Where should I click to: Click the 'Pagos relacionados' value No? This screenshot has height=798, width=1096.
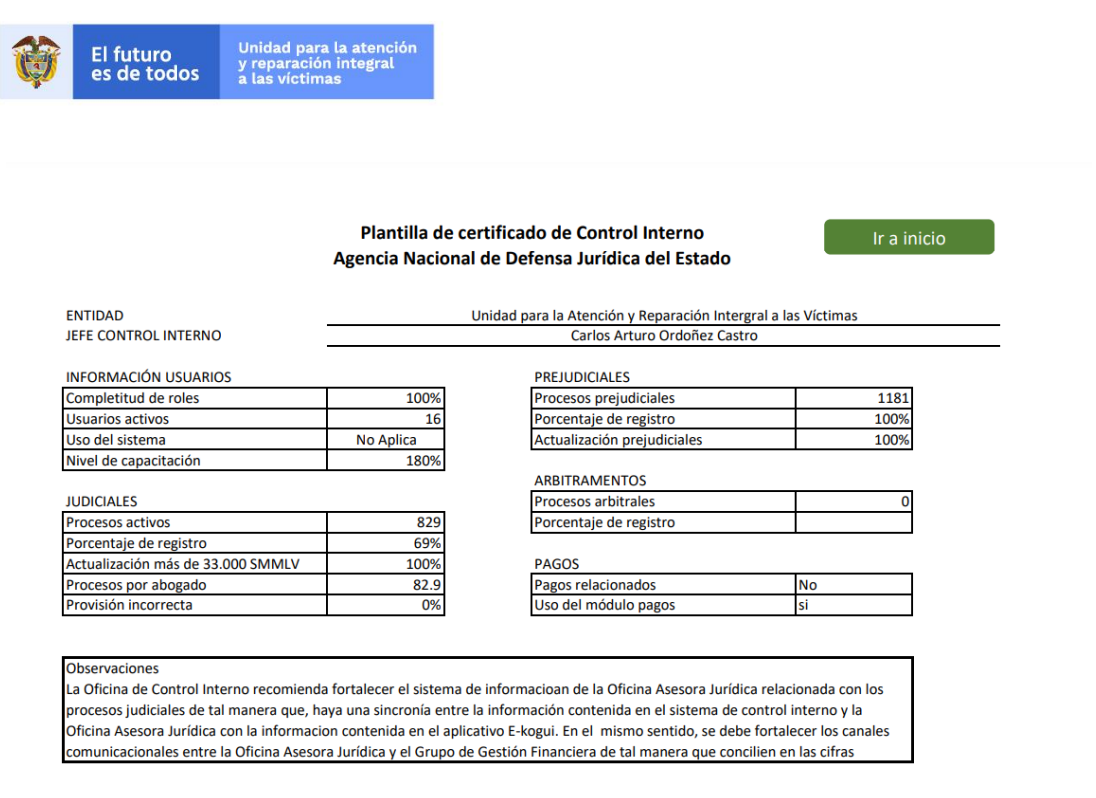853,585
